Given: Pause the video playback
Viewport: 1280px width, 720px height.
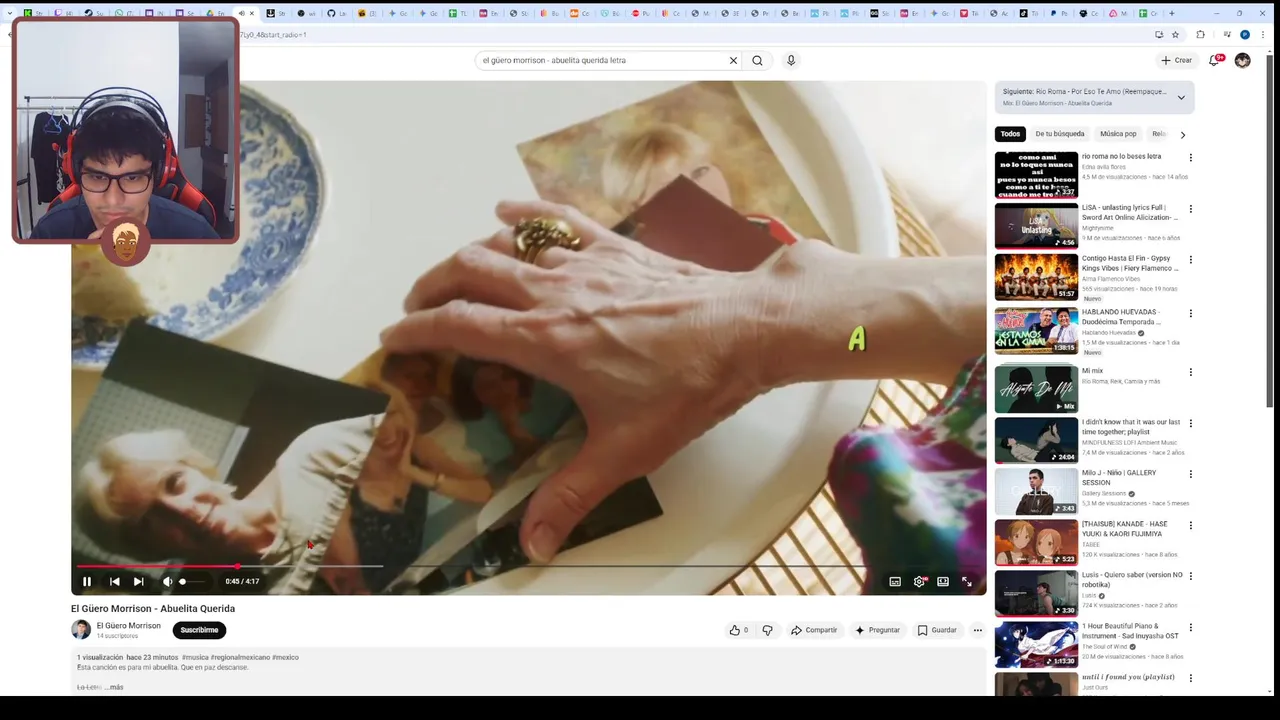Looking at the screenshot, I should click(87, 581).
